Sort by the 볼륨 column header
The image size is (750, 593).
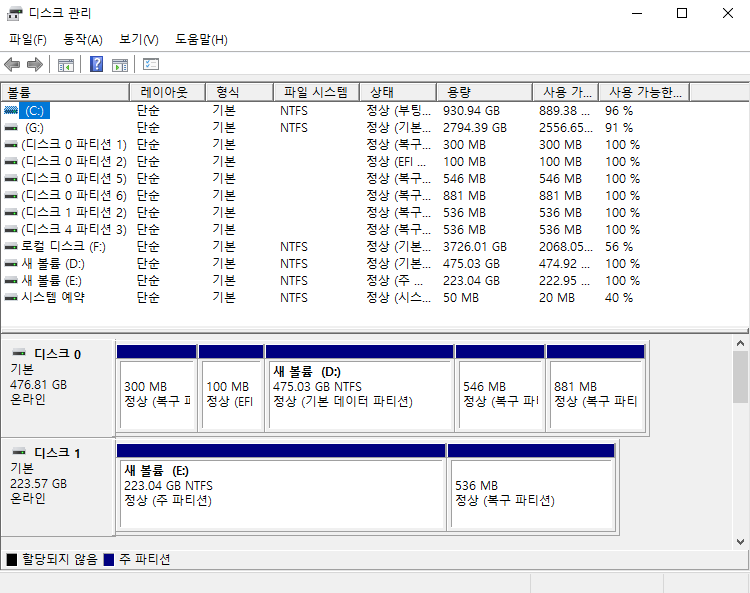tap(65, 92)
